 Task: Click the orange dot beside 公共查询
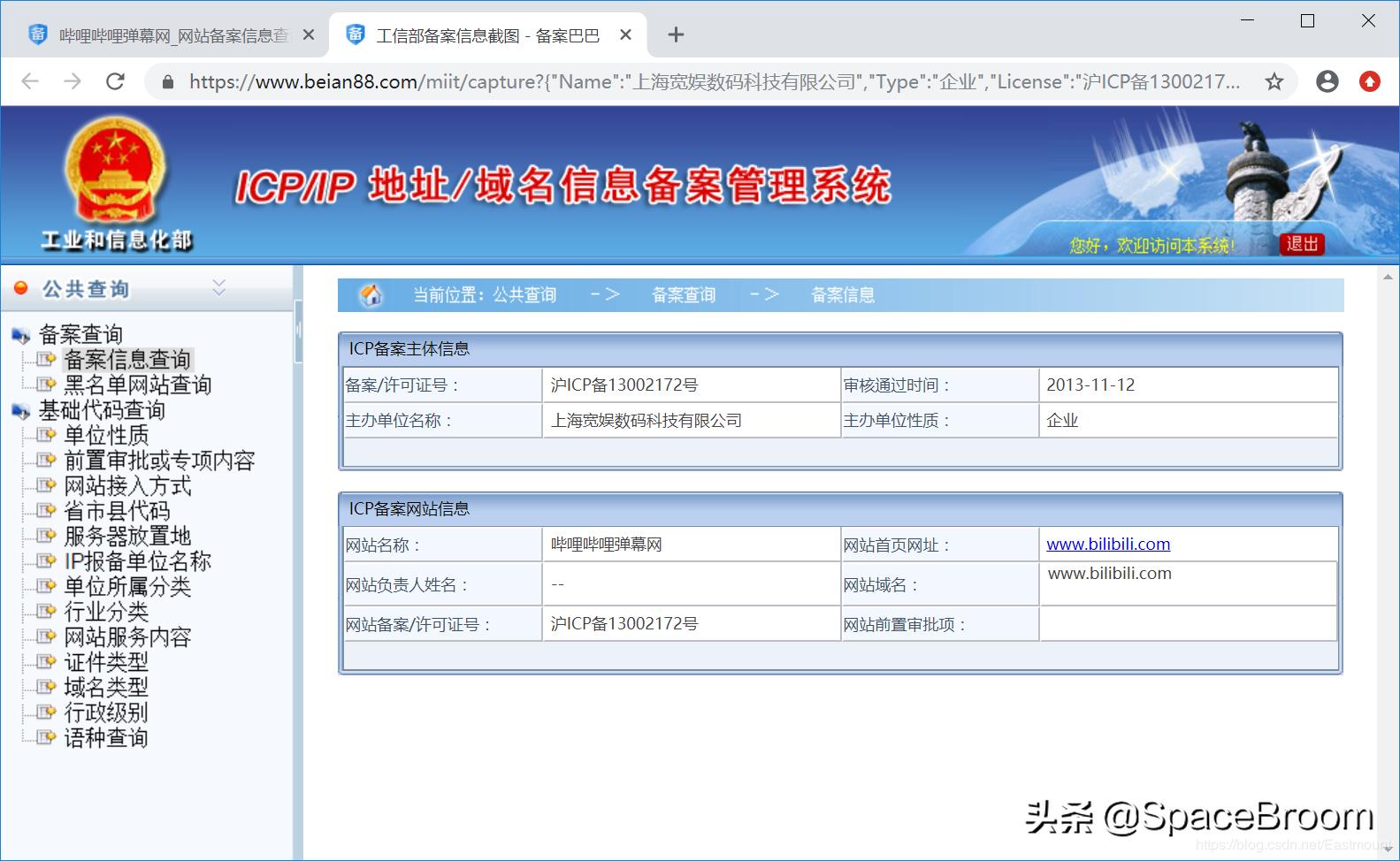(21, 288)
